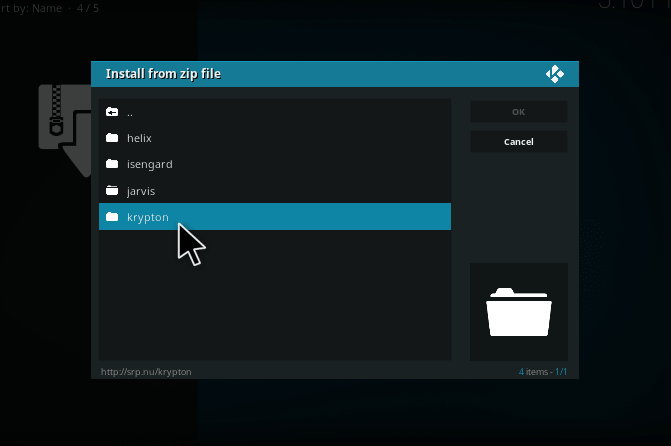Click the parent-directory back folder icon
Image resolution: width=671 pixels, height=446 pixels.
click(x=112, y=112)
